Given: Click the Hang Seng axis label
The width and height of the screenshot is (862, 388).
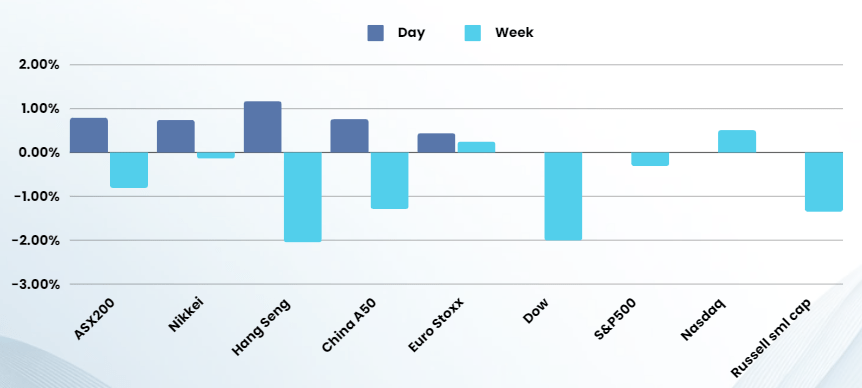Looking at the screenshot, I should [x=261, y=327].
